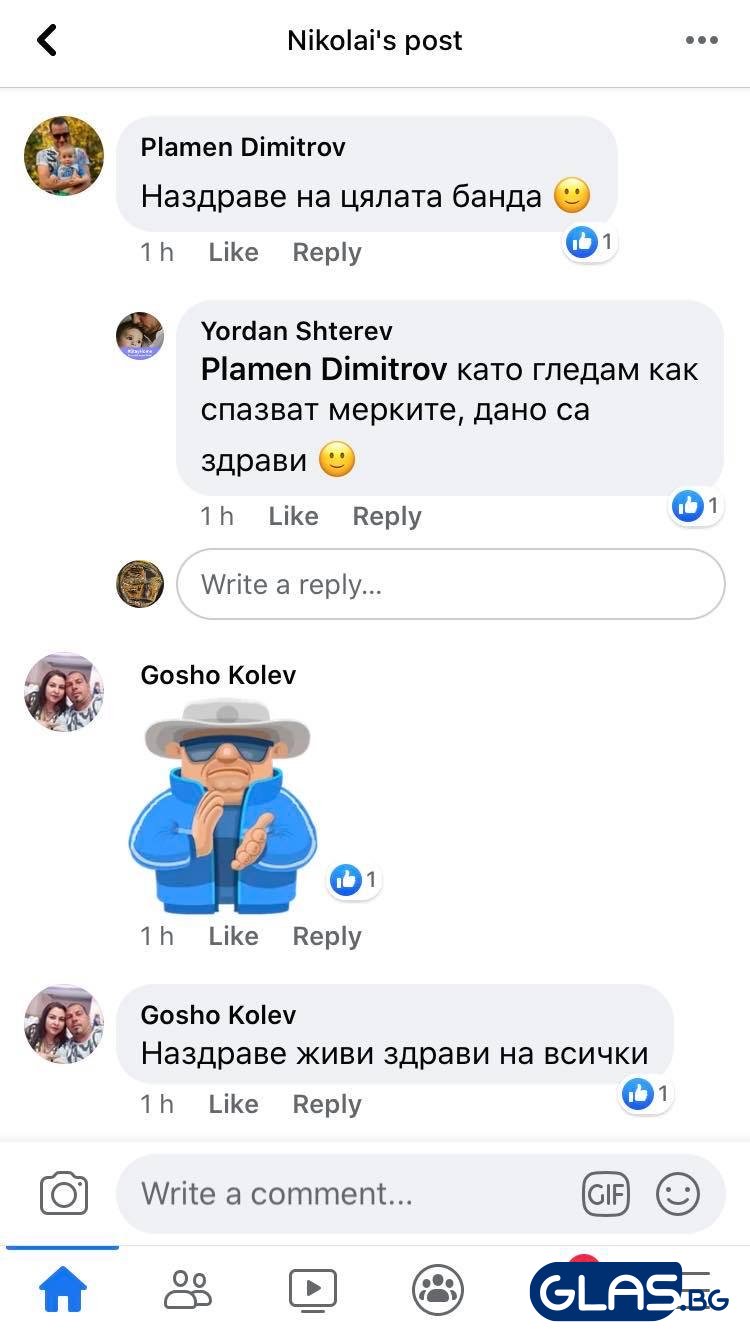The height and width of the screenshot is (1334, 750).
Task: Go back using the back arrow
Action: (x=46, y=40)
